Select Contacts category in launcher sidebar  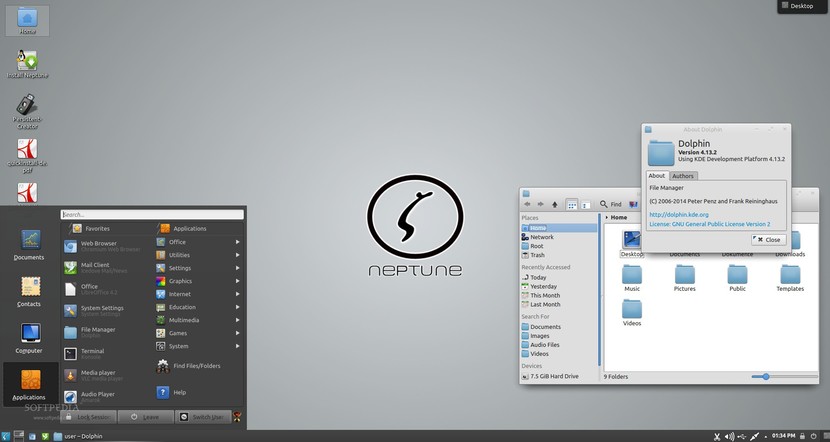pyautogui.click(x=30, y=292)
